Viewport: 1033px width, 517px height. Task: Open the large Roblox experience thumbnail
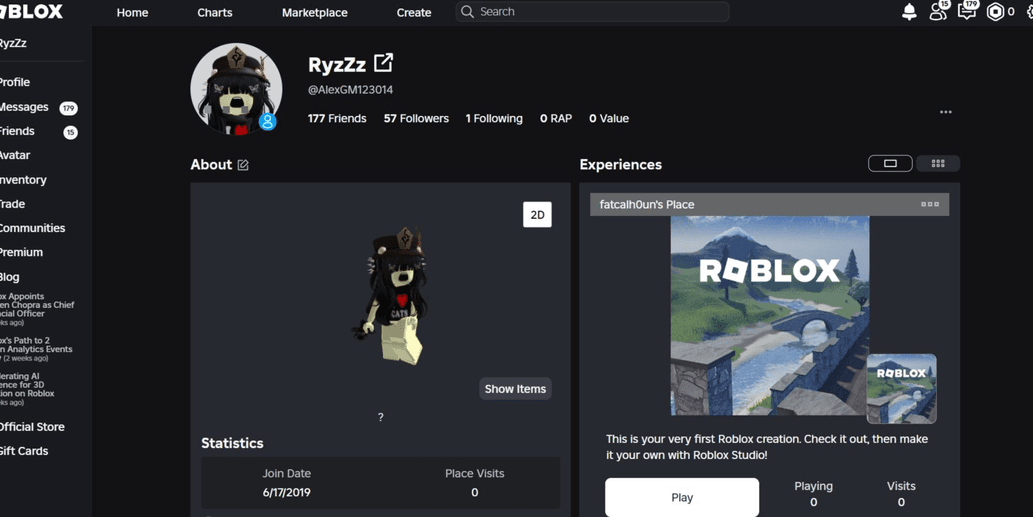769,315
